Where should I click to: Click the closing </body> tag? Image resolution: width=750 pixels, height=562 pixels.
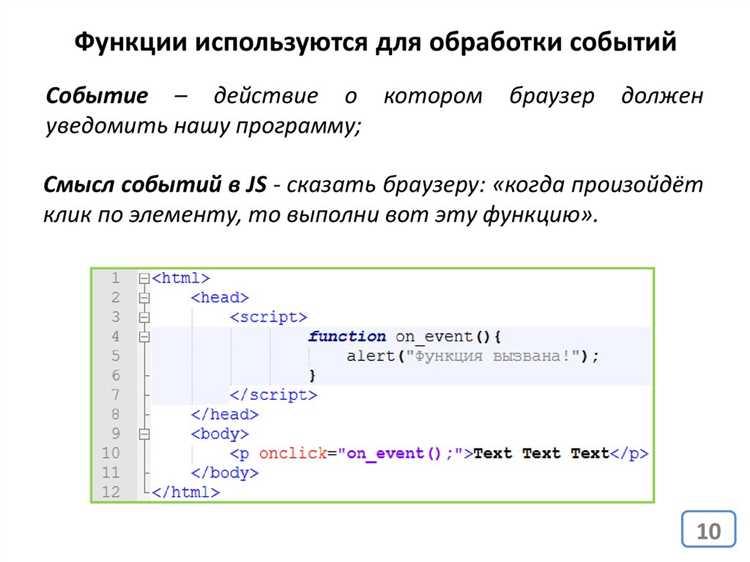tap(225, 473)
